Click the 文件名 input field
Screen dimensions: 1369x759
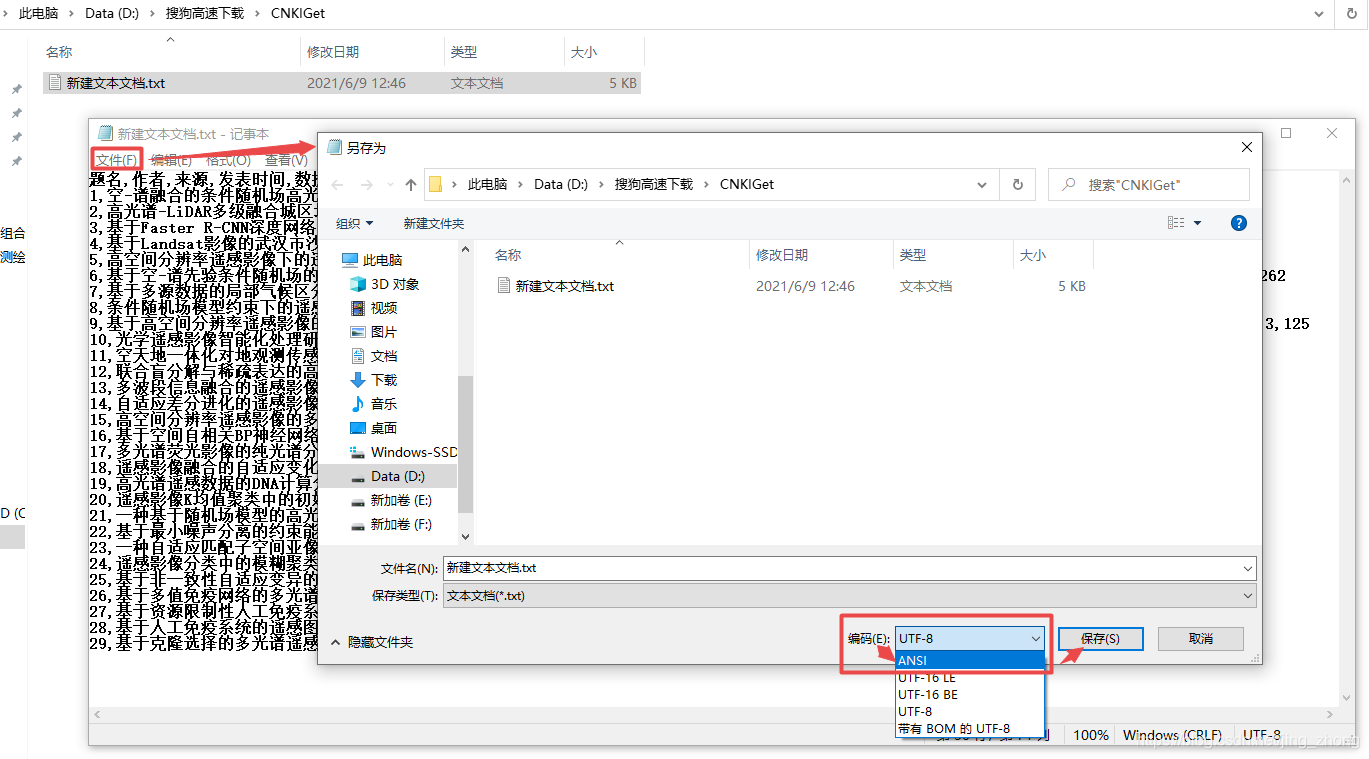(x=849, y=568)
